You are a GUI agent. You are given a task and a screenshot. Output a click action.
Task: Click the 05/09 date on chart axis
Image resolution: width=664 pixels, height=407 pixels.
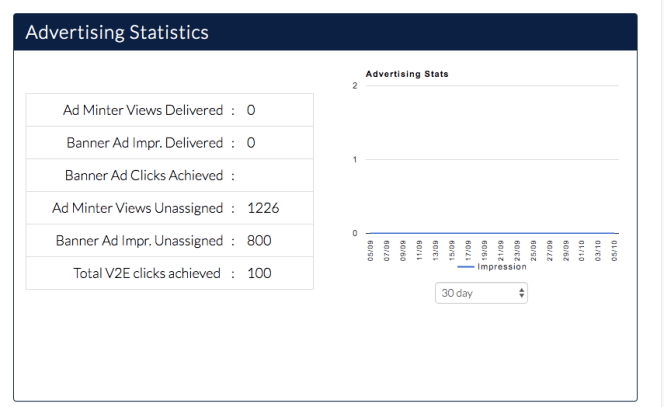(x=371, y=248)
